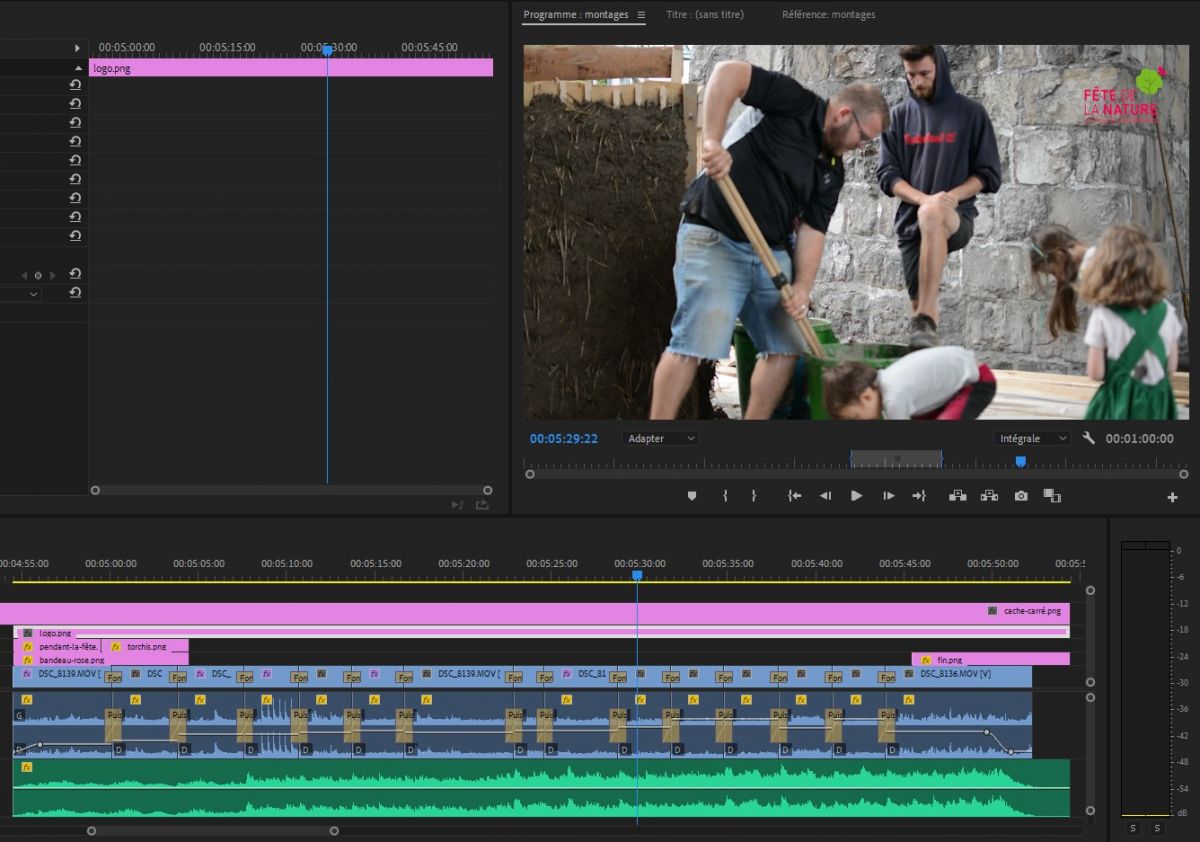Go to In point using the arrow icon
The image size is (1200, 842).
794,496
